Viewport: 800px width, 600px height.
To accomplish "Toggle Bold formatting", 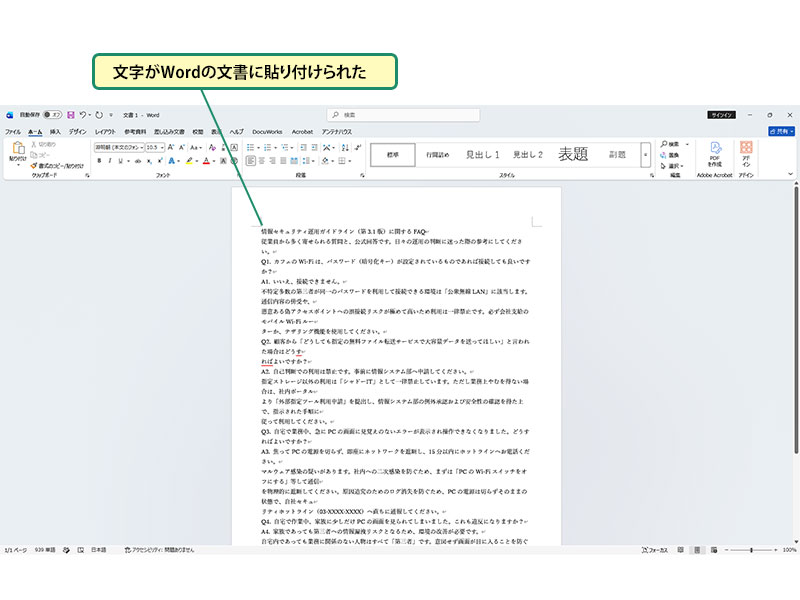I will coord(99,161).
